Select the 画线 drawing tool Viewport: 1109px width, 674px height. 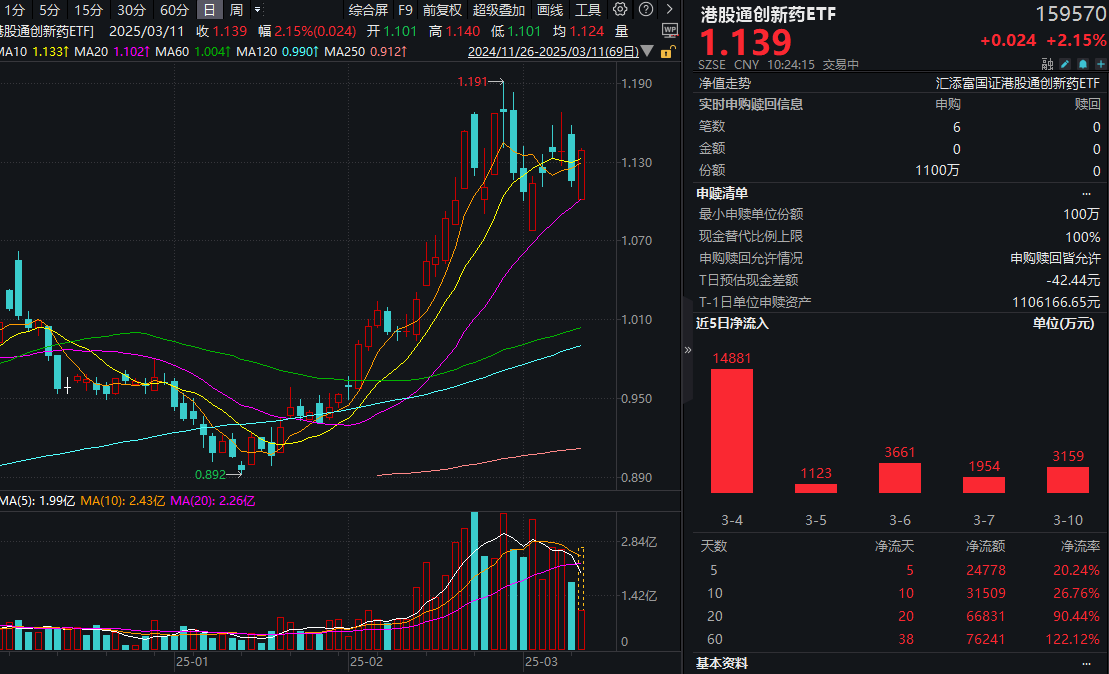point(551,10)
